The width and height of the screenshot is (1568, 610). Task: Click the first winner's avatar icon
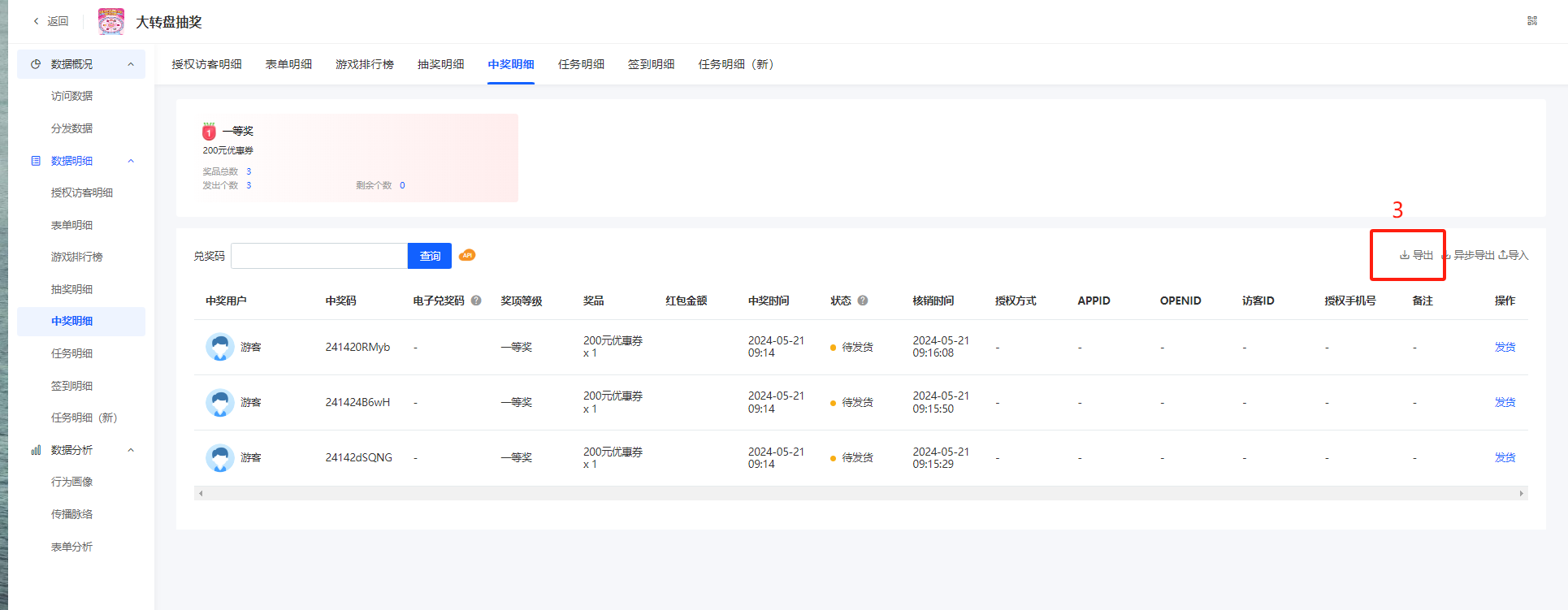(x=219, y=347)
